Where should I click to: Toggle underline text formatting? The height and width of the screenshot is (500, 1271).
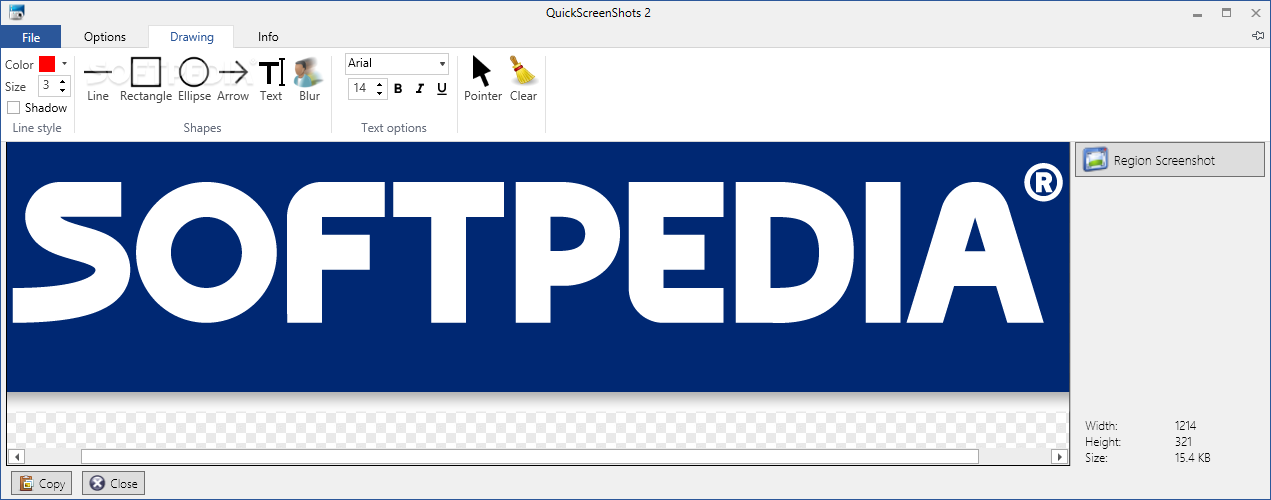point(442,89)
